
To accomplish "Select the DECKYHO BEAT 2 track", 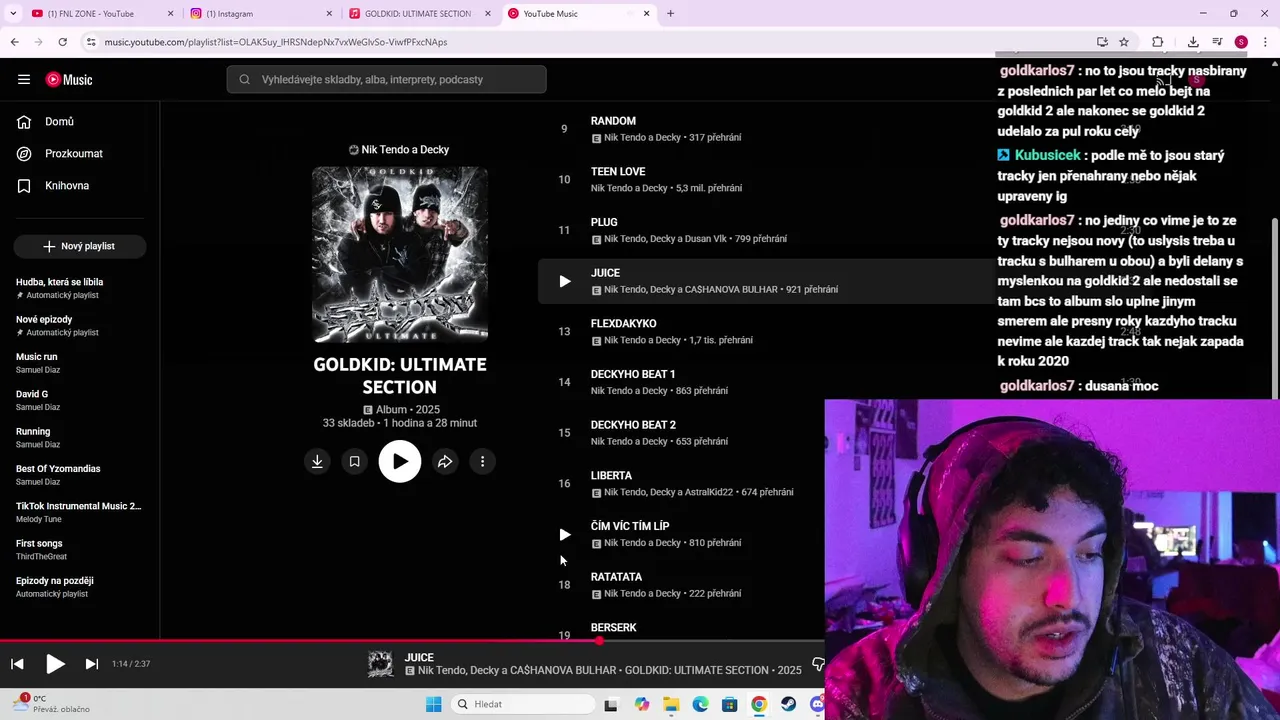I will 633,425.
